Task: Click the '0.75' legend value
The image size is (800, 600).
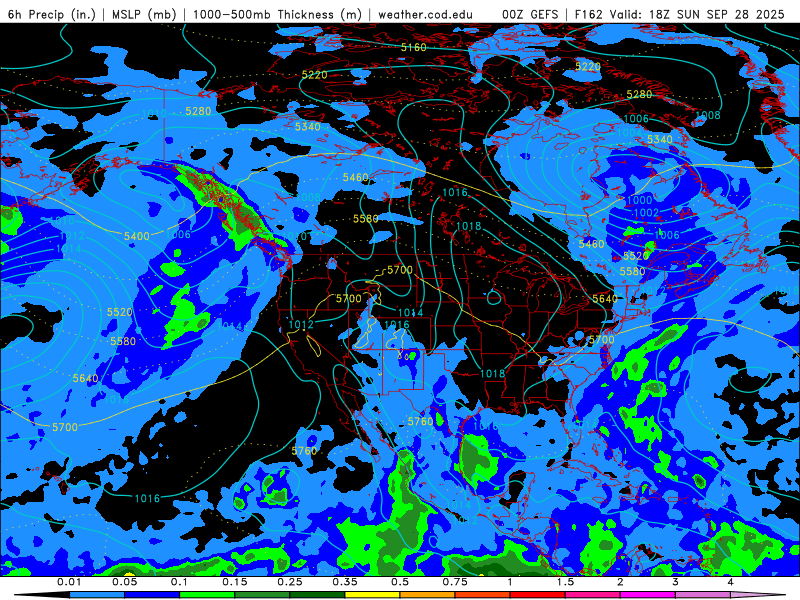Action: 455,582
